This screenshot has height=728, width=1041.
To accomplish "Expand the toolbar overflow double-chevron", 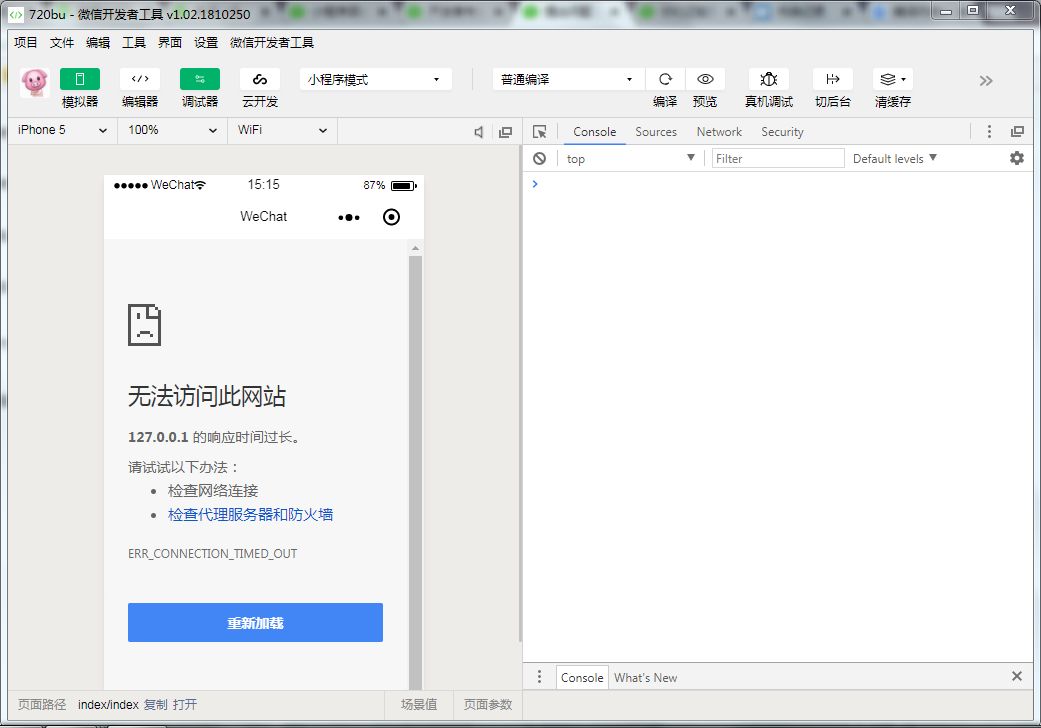I will 986,81.
